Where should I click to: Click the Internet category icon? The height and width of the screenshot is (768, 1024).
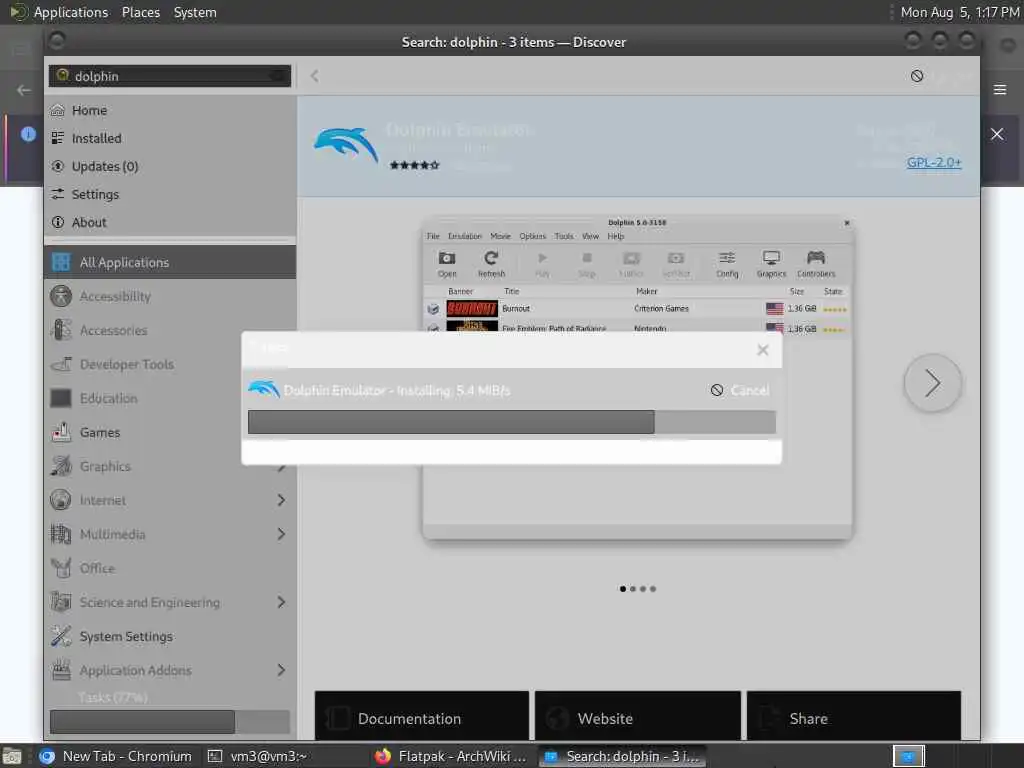(x=61, y=500)
